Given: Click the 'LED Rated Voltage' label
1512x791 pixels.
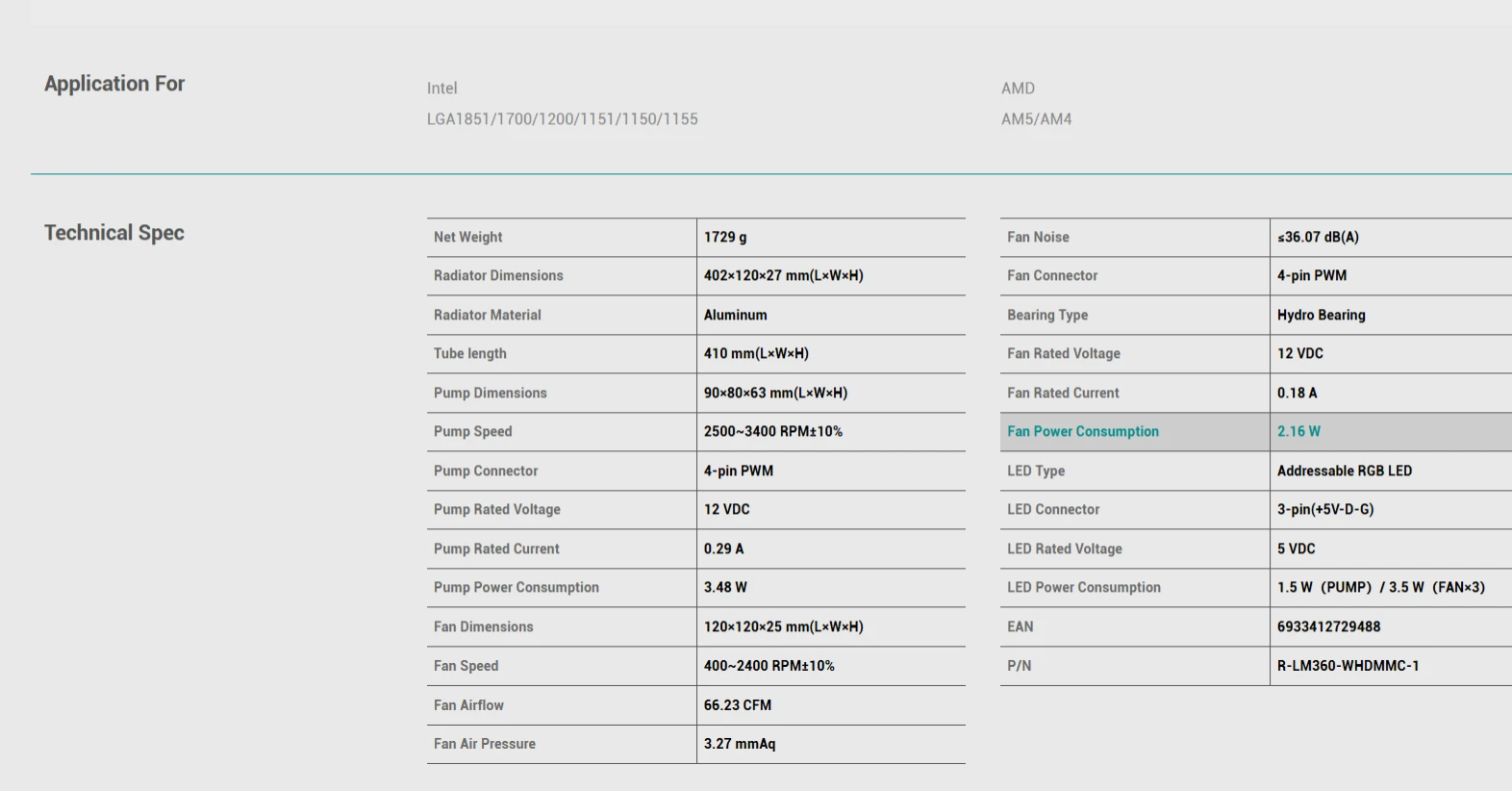Looking at the screenshot, I should pyautogui.click(x=1065, y=549).
